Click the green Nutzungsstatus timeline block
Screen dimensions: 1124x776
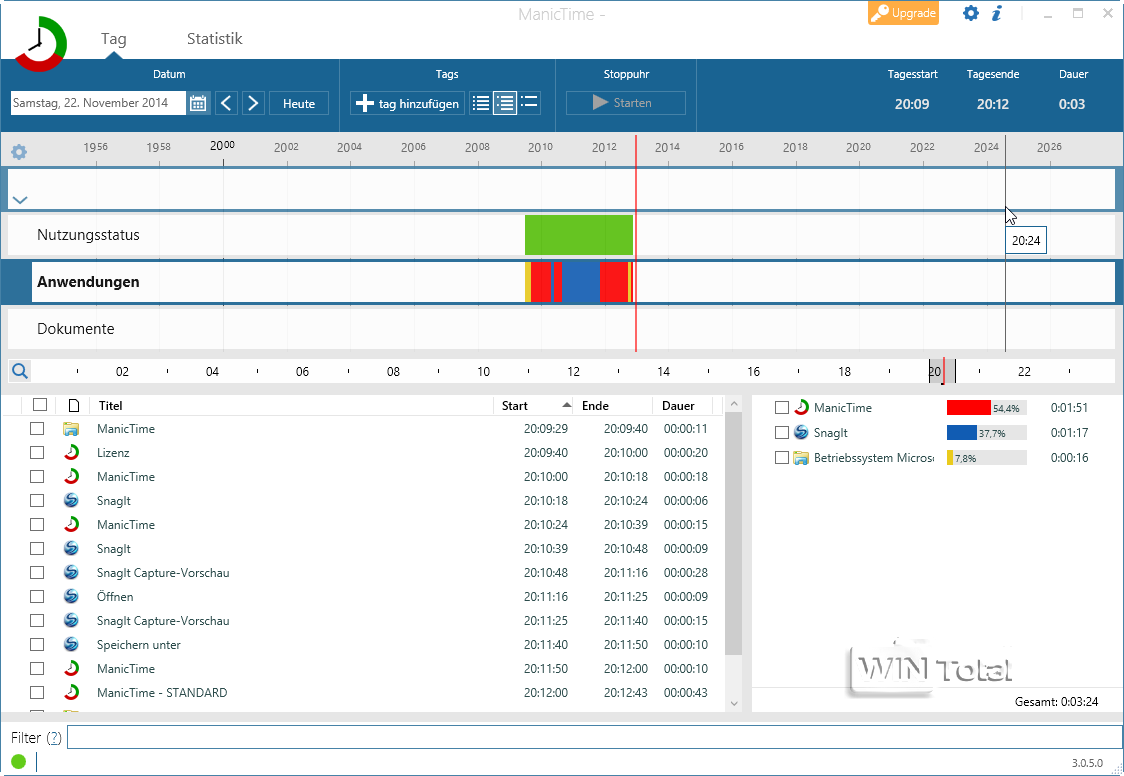(578, 235)
